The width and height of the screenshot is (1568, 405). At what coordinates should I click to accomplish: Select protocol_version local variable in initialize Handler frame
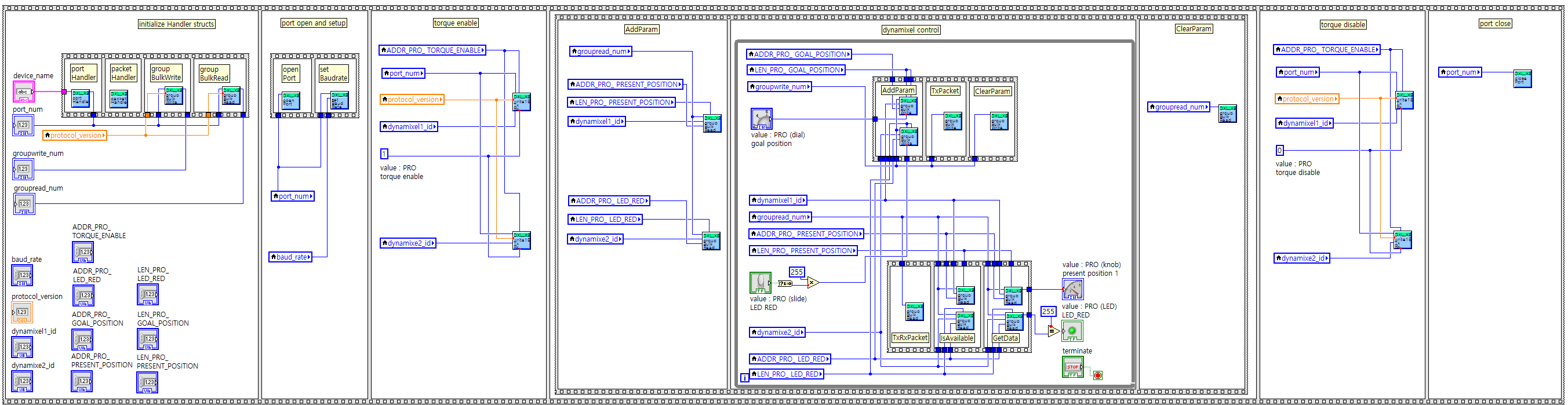coord(75,135)
